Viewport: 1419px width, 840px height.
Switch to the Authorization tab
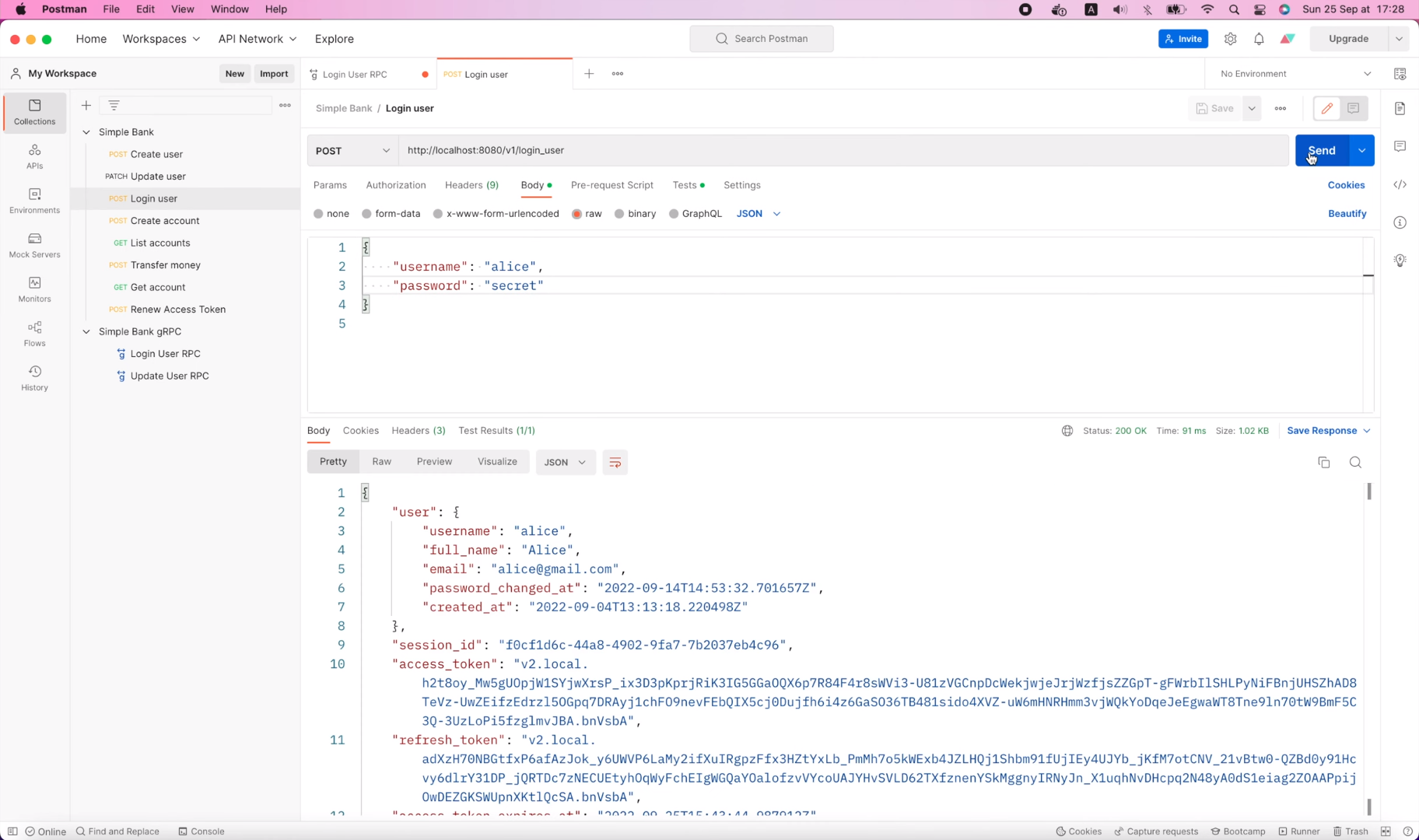click(396, 185)
